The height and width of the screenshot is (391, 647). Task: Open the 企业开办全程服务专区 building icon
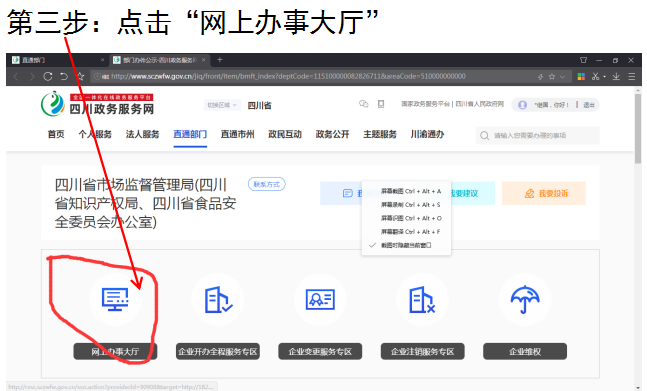(x=218, y=299)
